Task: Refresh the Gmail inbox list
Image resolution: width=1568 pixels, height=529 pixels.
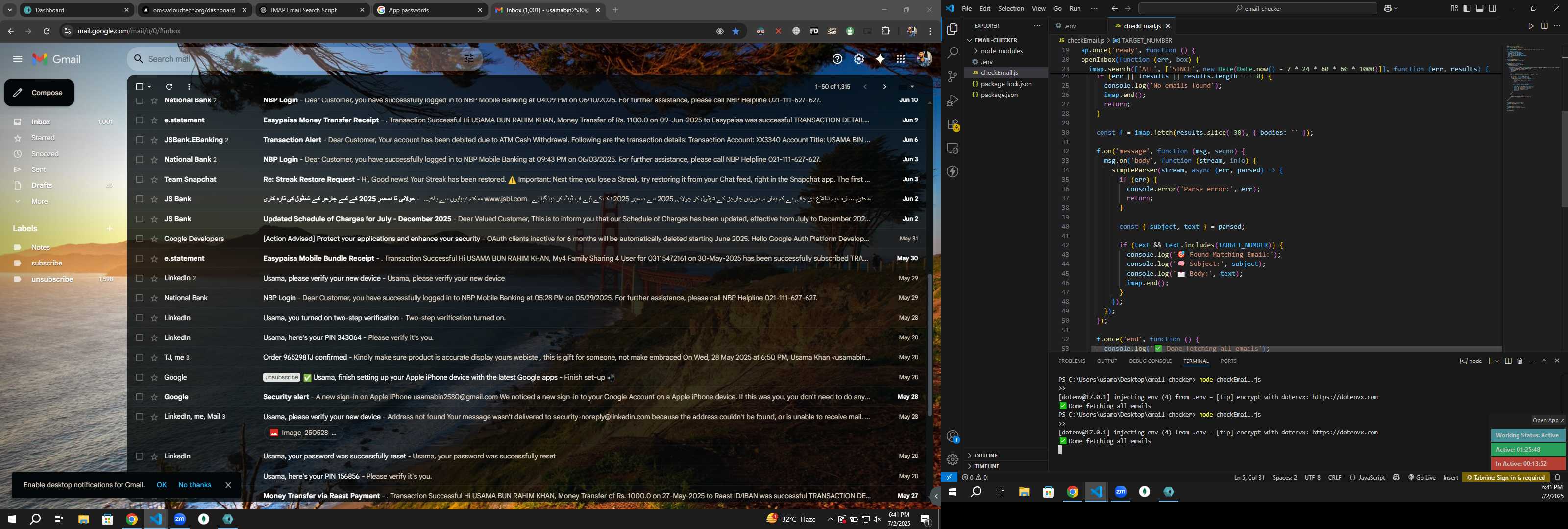Action: coord(169,87)
